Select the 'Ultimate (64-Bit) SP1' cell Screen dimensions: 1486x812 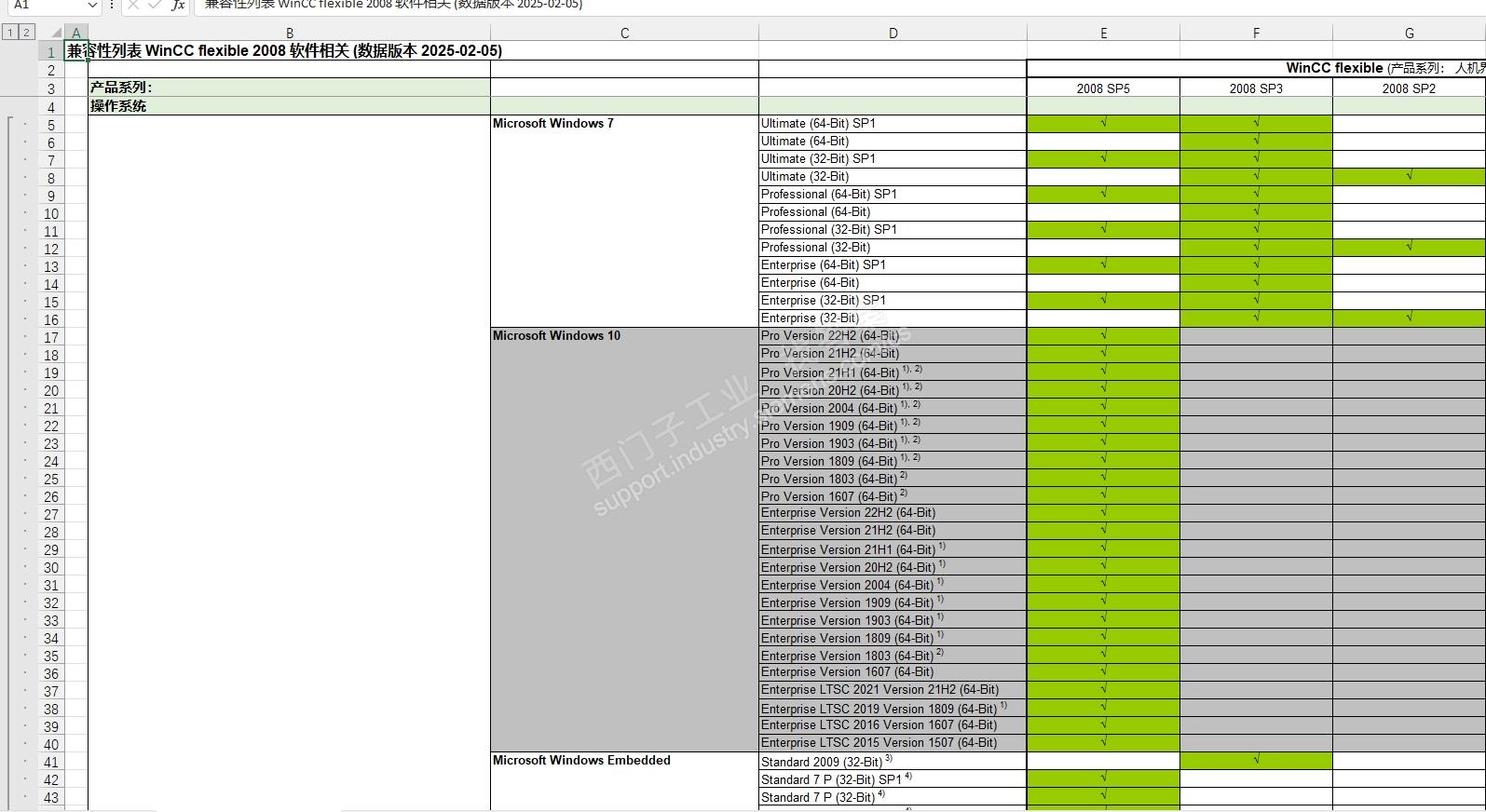click(893, 124)
